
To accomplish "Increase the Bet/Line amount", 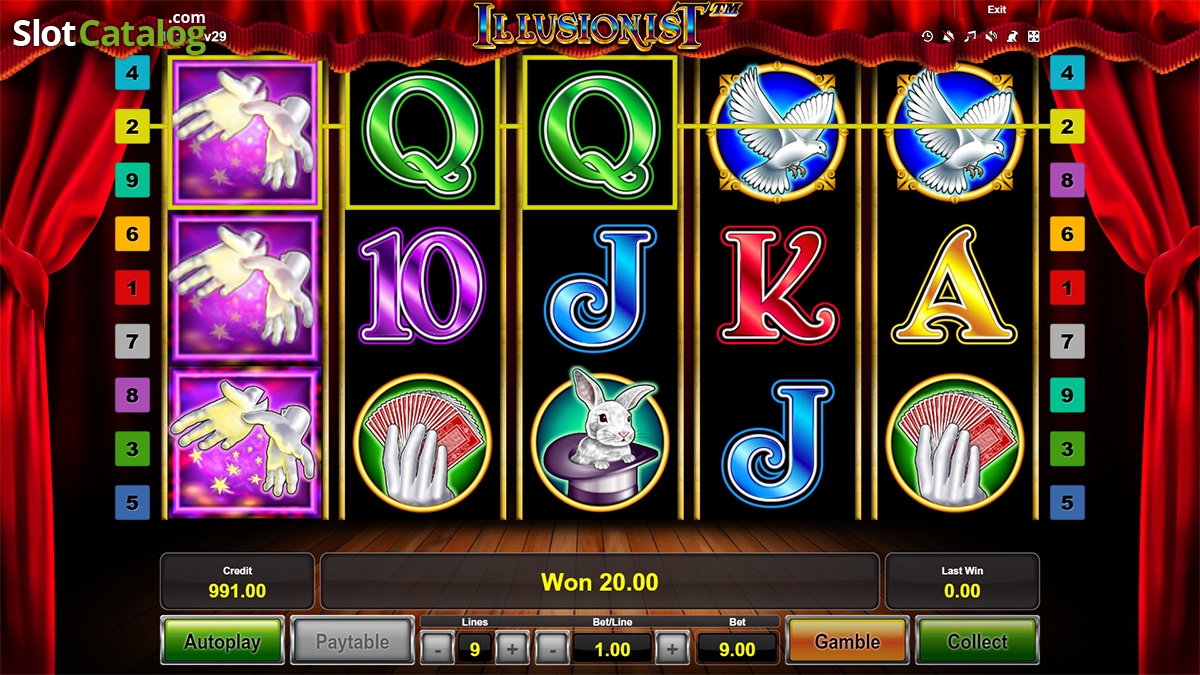I will pyautogui.click(x=672, y=649).
